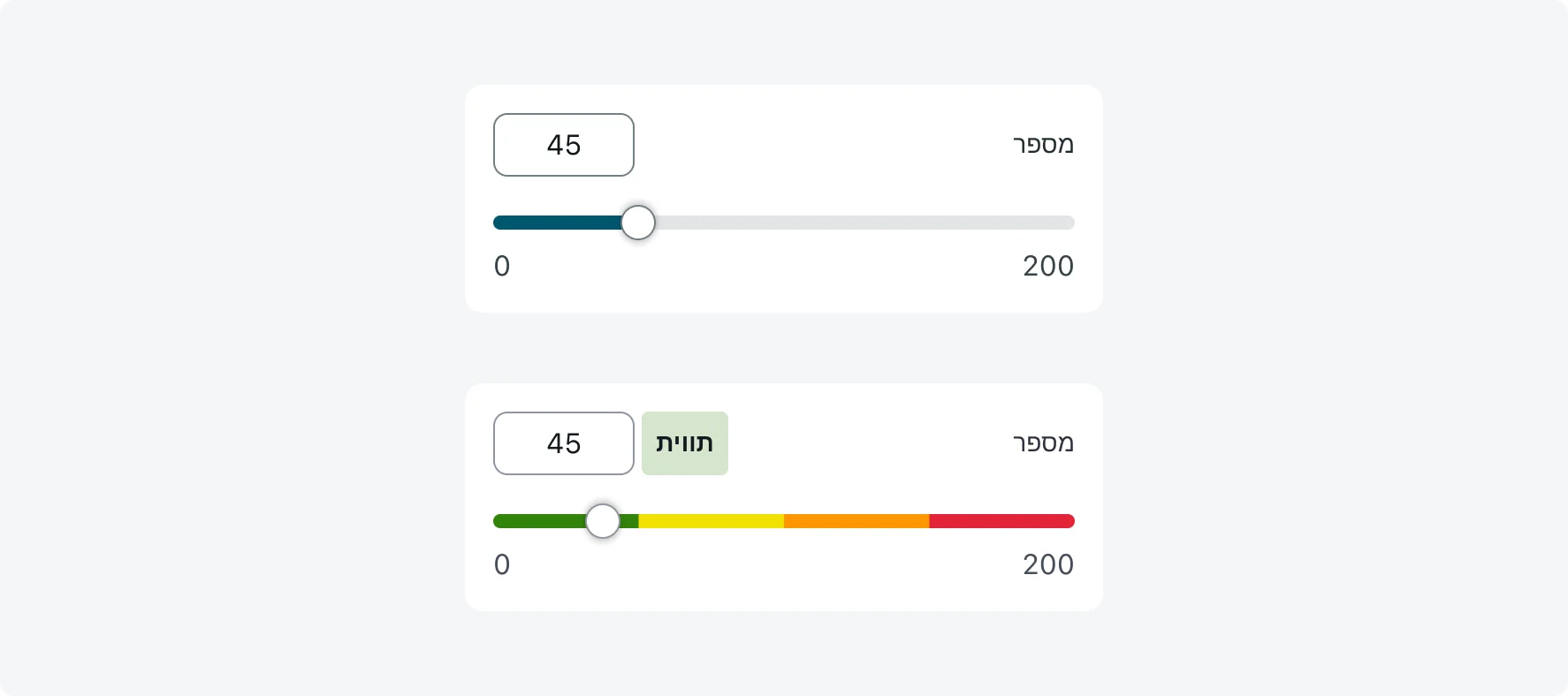Screen dimensions: 1568x696
Task: Click the 0 minimum label under the top slider
Action: point(502,266)
